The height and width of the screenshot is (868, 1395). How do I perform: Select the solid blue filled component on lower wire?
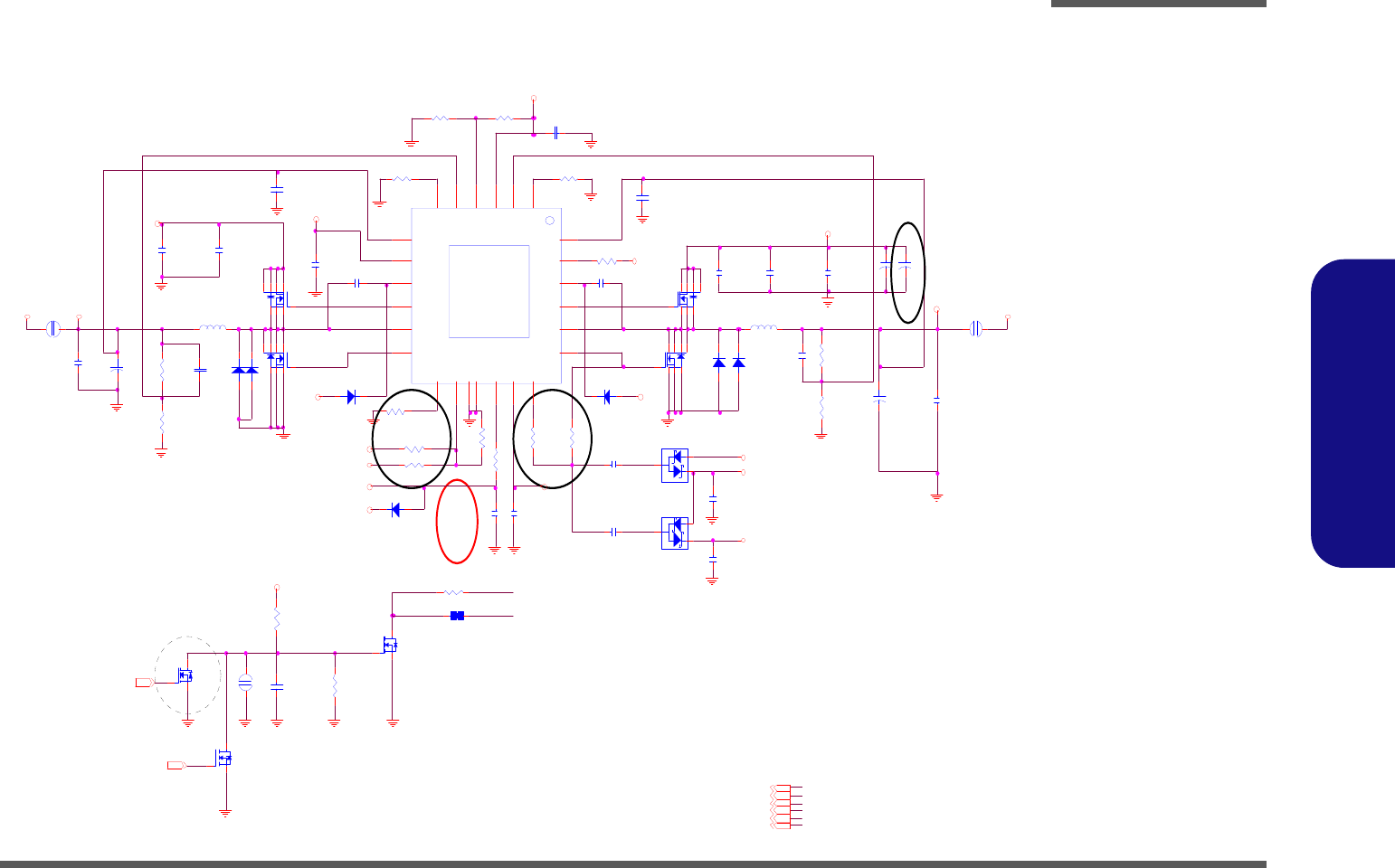[x=457, y=616]
